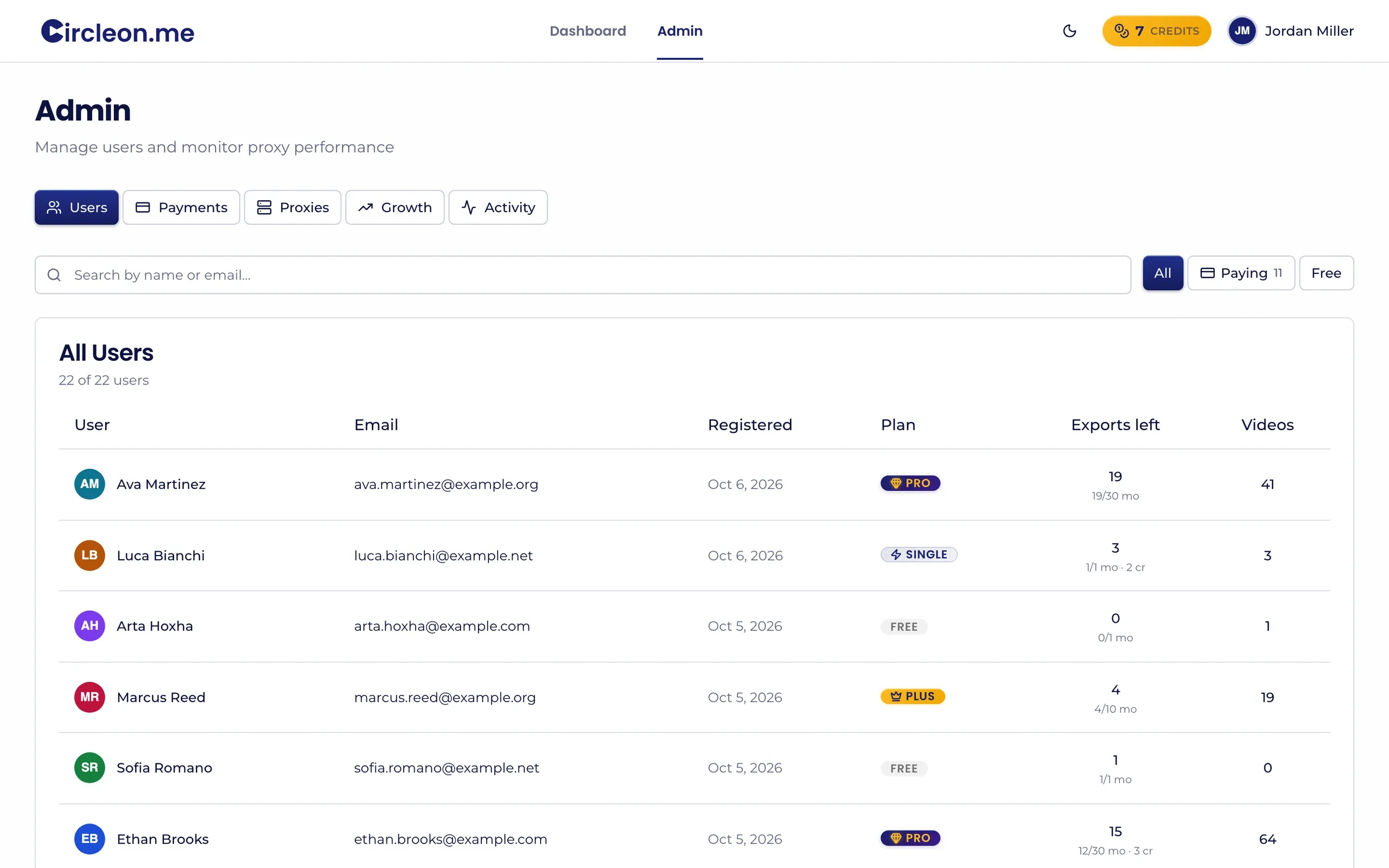Viewport: 1389px width, 868px height.
Task: Switch to the Payments tab
Action: 181,207
